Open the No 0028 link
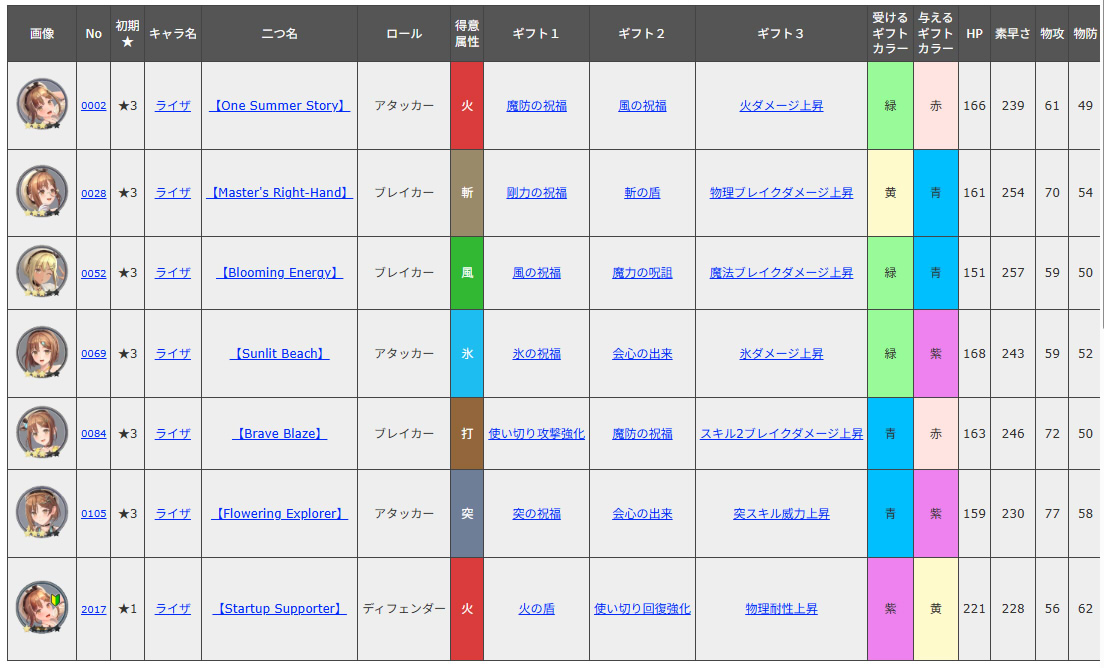1104x668 pixels. pyautogui.click(x=94, y=193)
